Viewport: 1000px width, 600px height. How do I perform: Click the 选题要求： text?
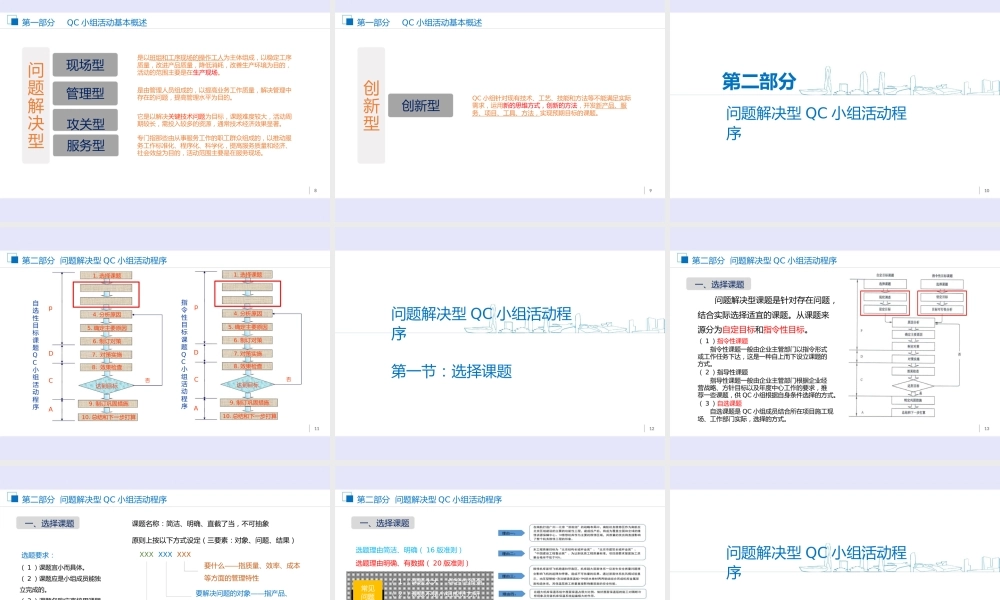38,555
